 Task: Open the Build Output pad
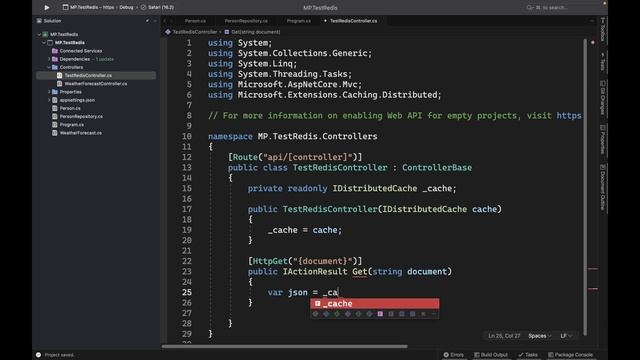(x=491, y=355)
